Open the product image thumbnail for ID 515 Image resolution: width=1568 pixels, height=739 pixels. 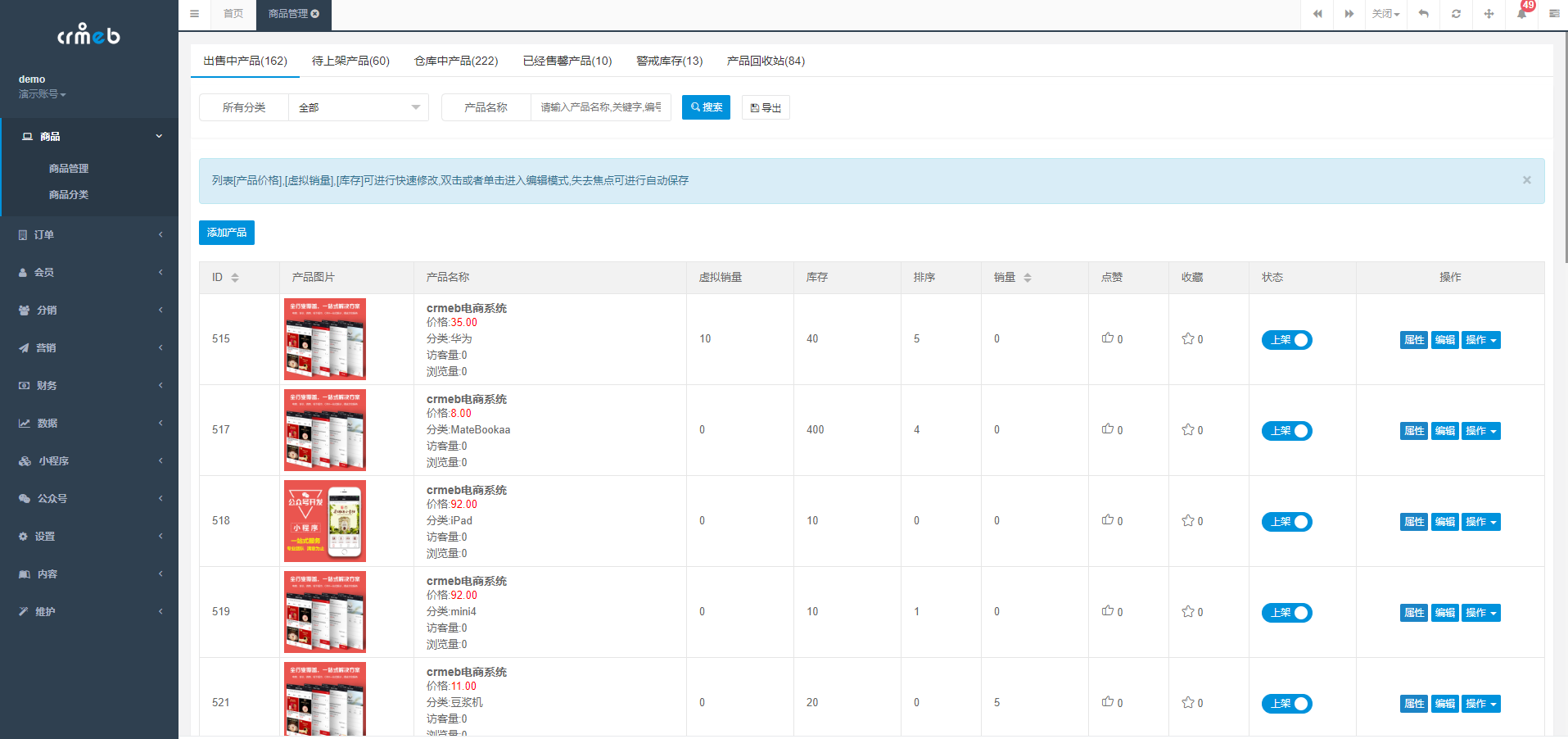click(x=325, y=339)
